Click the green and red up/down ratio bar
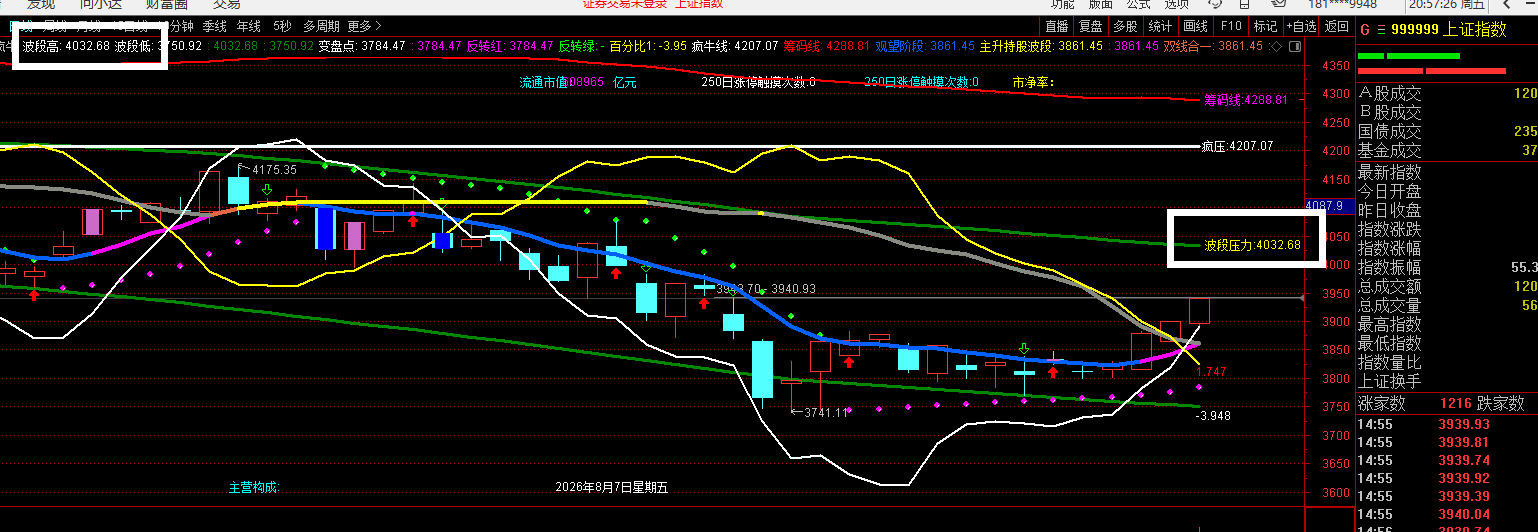 coord(1432,63)
